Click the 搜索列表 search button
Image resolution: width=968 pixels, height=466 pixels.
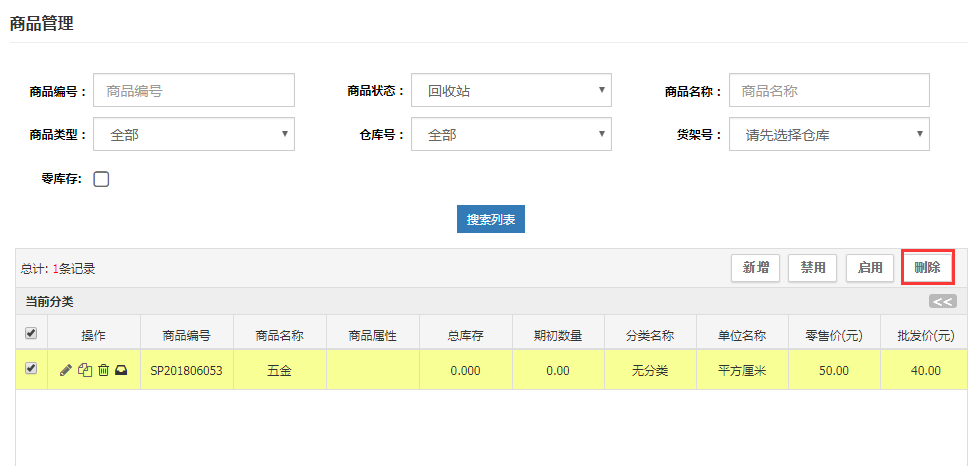[x=490, y=219]
